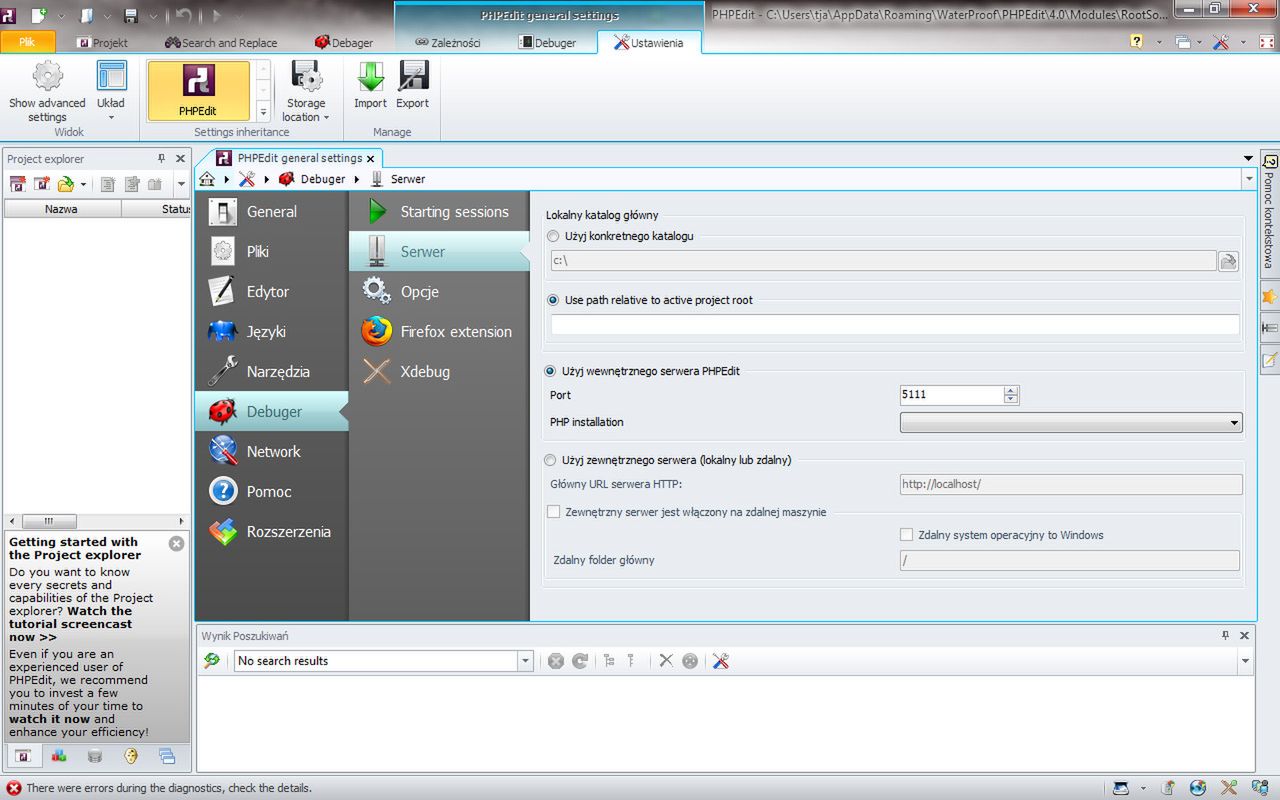Close the PHPEdit general settings document tab
This screenshot has height=800, width=1280.
(x=371, y=158)
